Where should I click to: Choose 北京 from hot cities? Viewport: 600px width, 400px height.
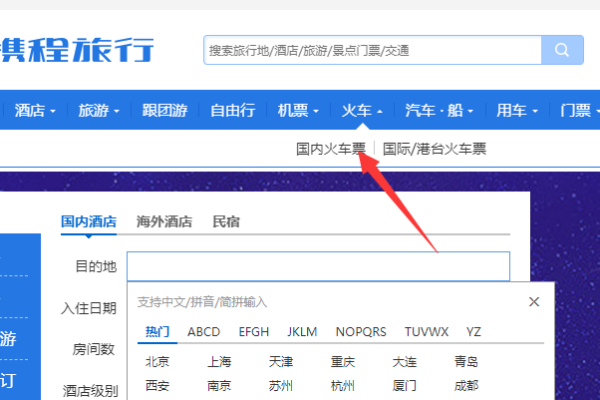tap(158, 362)
